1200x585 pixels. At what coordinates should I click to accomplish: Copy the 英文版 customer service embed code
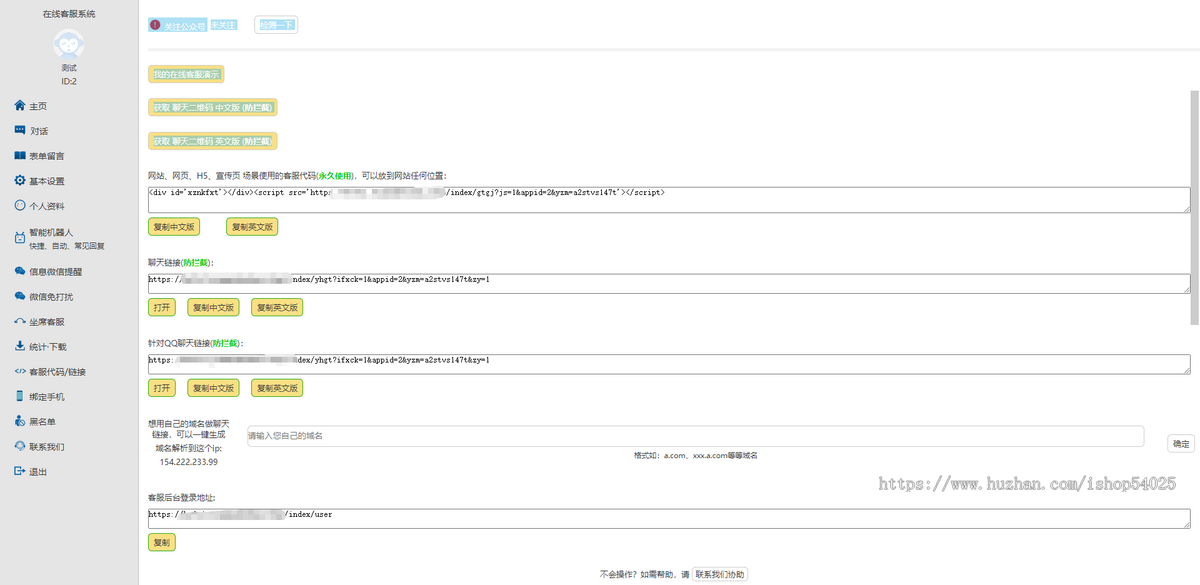pos(252,227)
